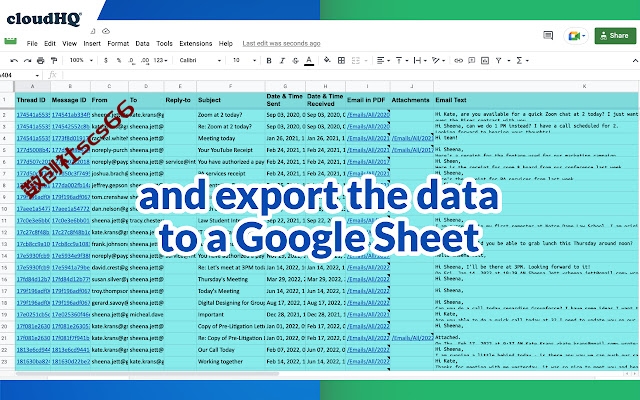Toggle bold formatting

pos(269,60)
